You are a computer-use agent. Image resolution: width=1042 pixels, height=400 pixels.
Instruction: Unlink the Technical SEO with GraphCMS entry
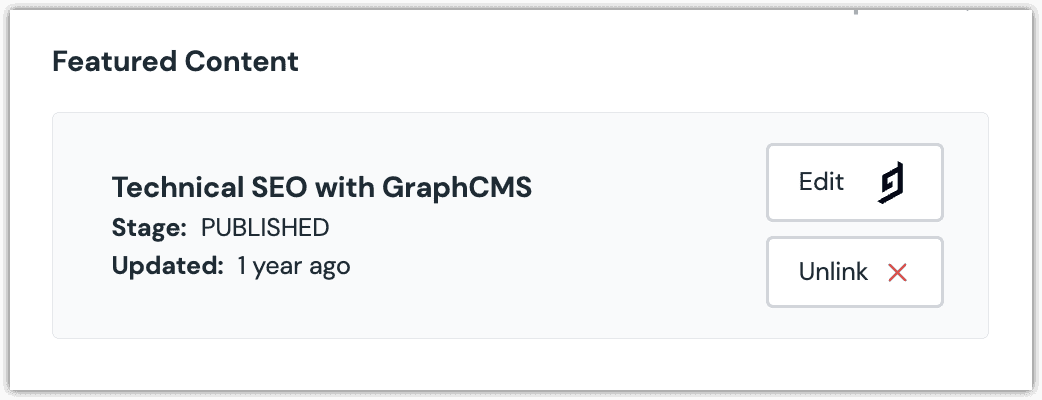[x=855, y=272]
